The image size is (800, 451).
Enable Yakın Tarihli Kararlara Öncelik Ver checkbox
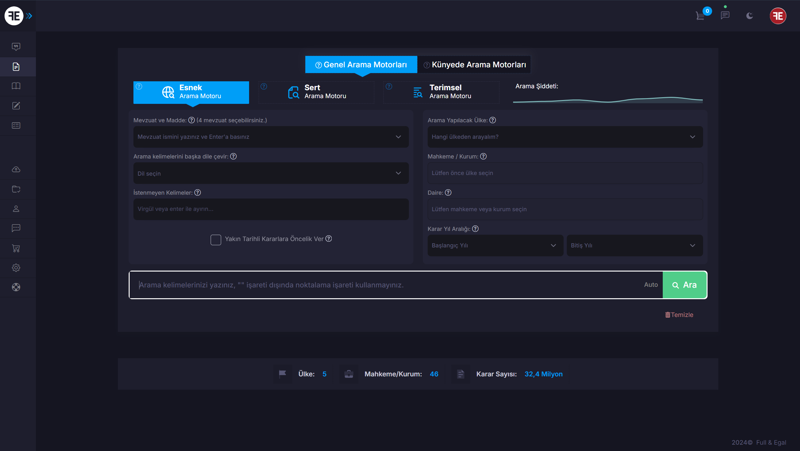pyautogui.click(x=215, y=239)
